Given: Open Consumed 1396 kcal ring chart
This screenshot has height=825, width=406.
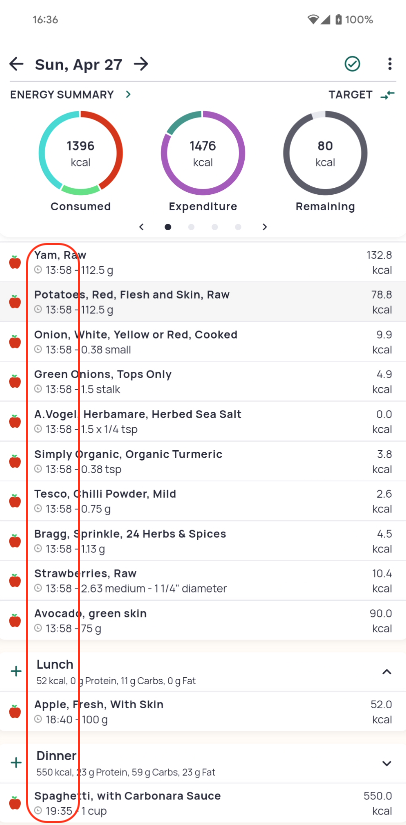Looking at the screenshot, I should coord(80,153).
